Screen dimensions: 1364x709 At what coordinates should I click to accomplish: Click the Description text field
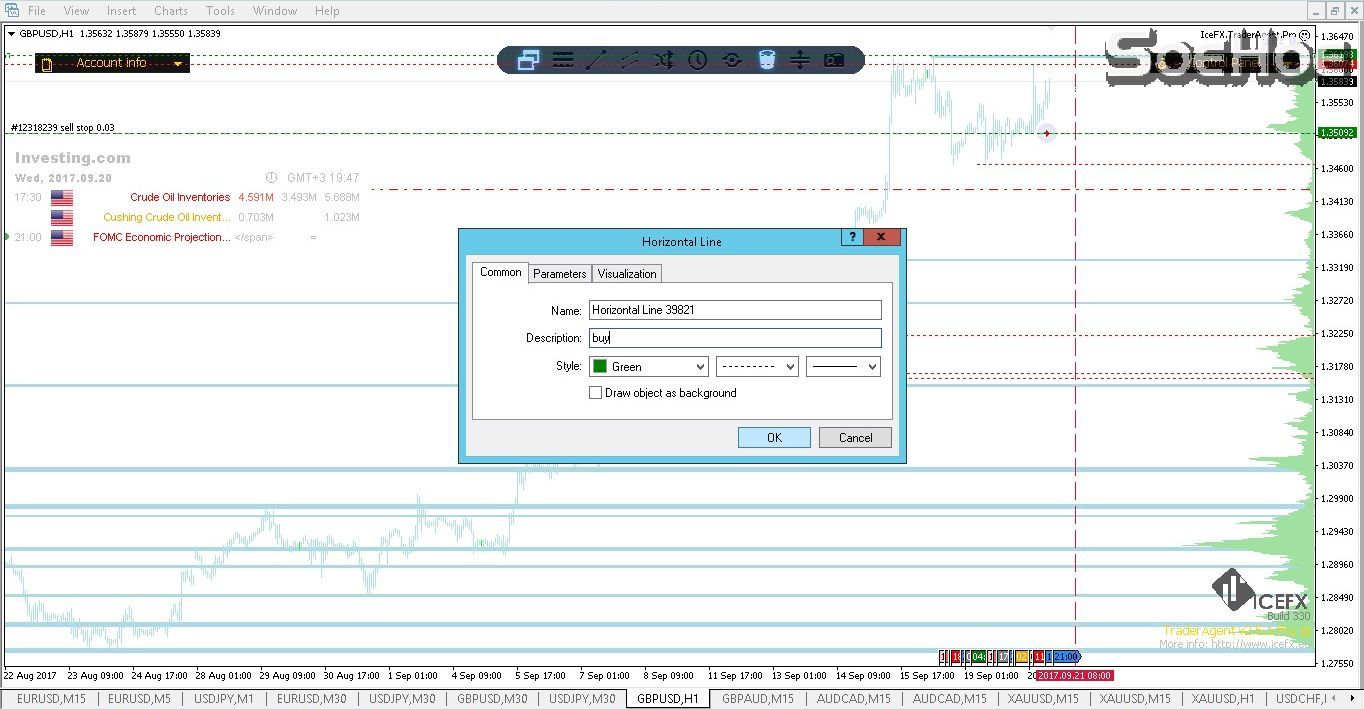[735, 338]
